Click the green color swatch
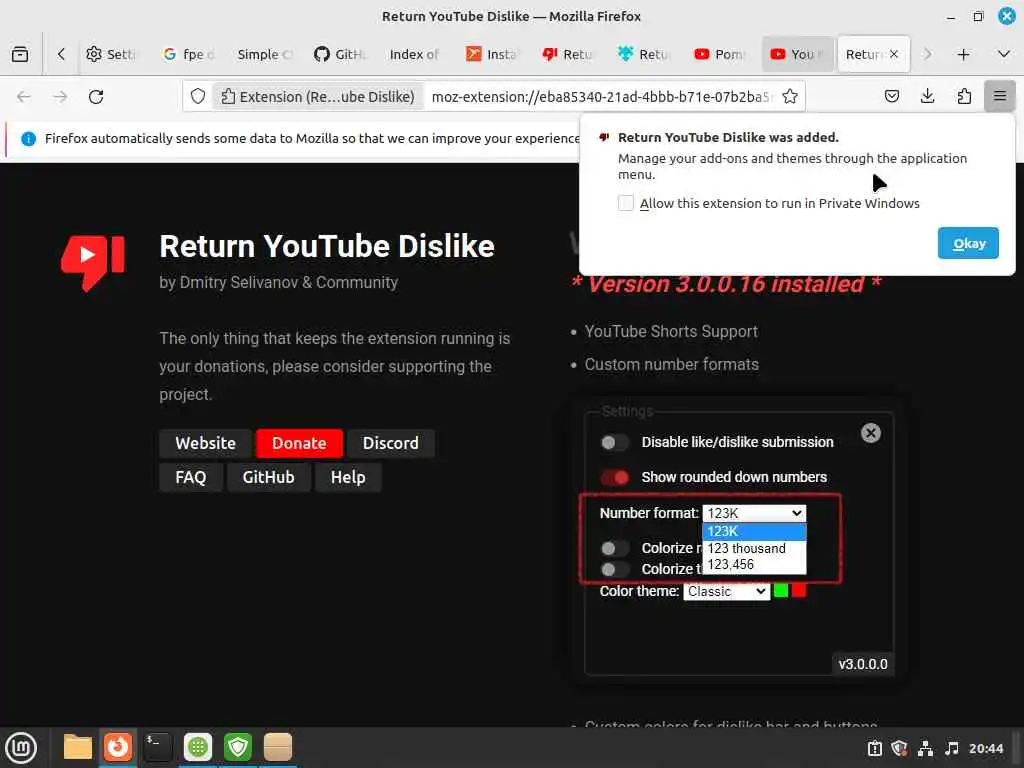The width and height of the screenshot is (1024, 768). [780, 590]
